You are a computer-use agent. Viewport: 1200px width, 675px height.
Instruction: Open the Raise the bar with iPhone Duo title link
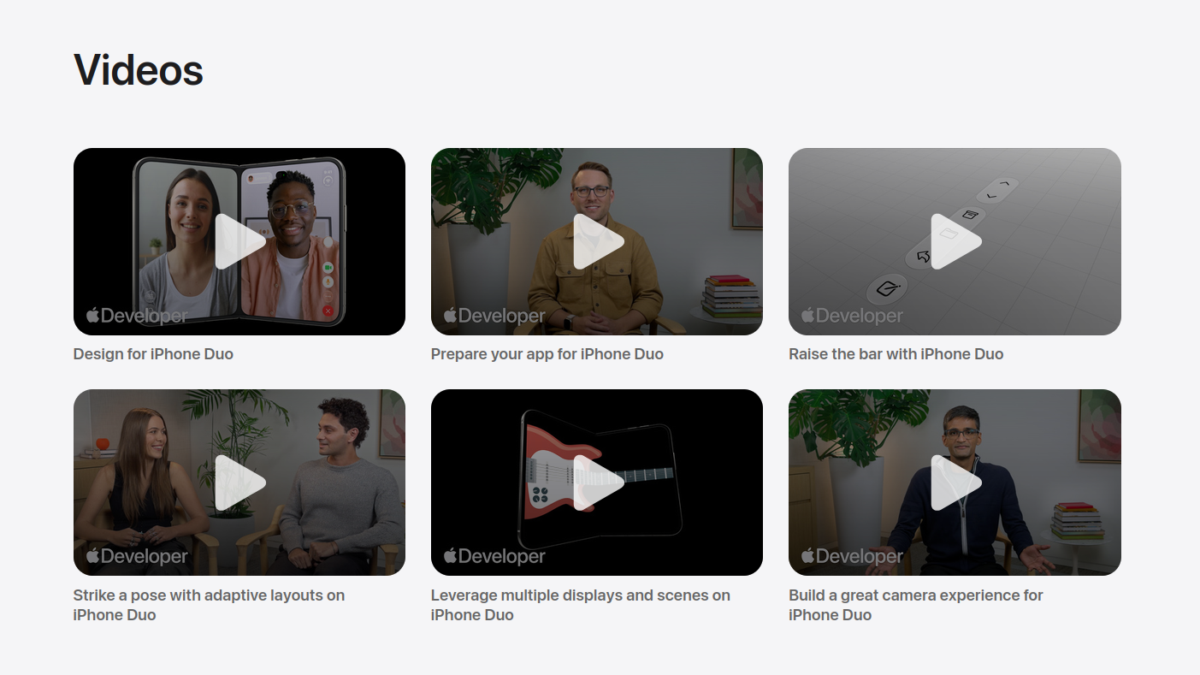point(896,354)
